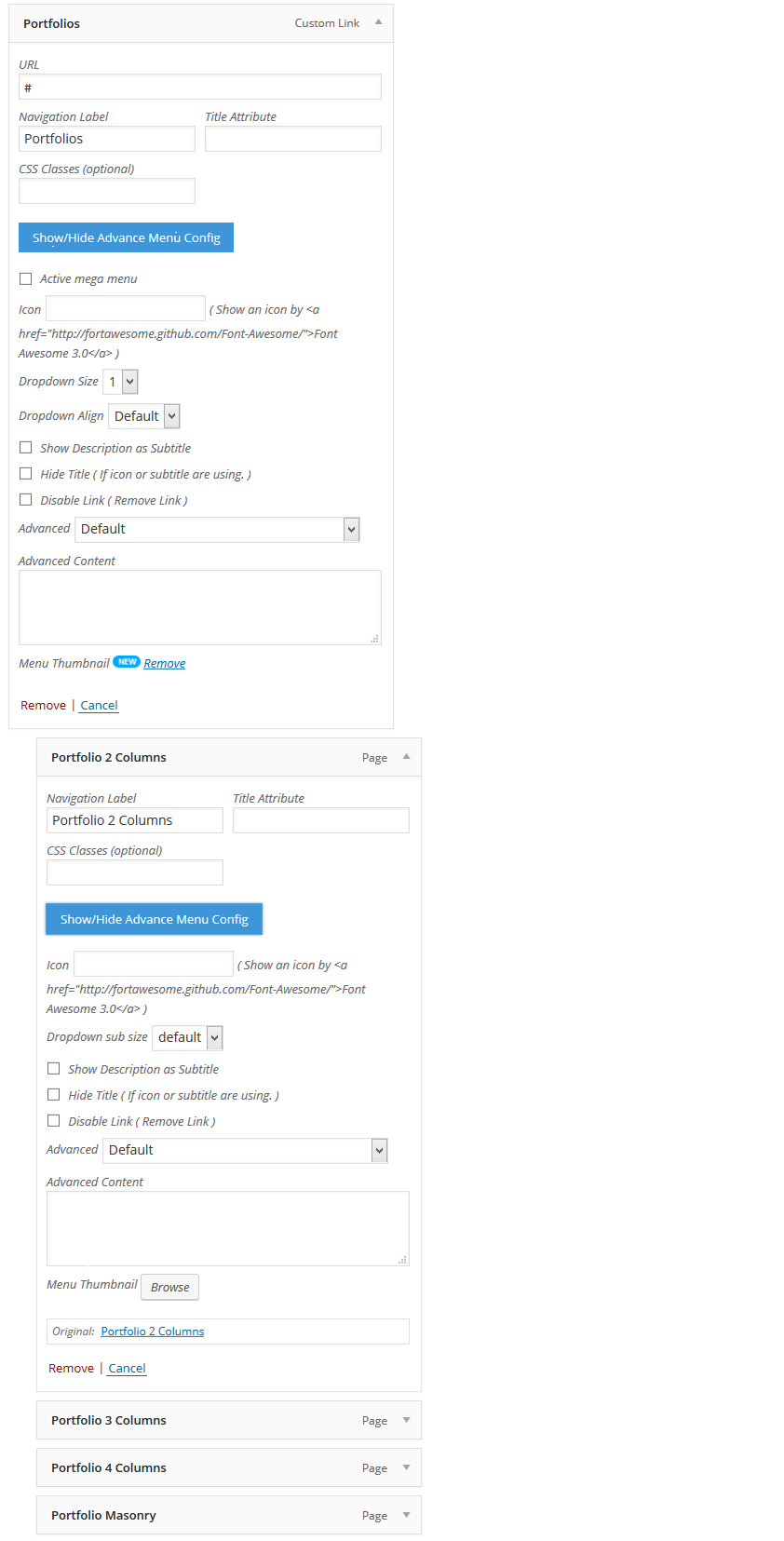Click the NEW badge beside Menu Thumbnail
The image size is (784, 1541).
(x=127, y=662)
